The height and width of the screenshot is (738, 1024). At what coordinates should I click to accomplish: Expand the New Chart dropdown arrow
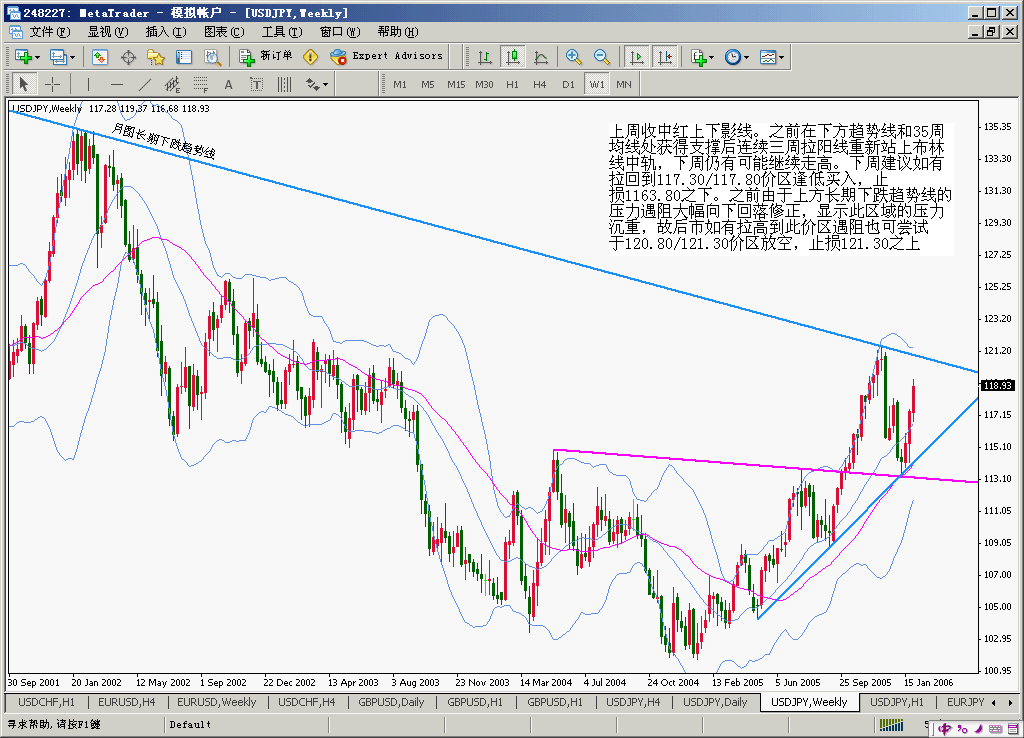coord(37,57)
